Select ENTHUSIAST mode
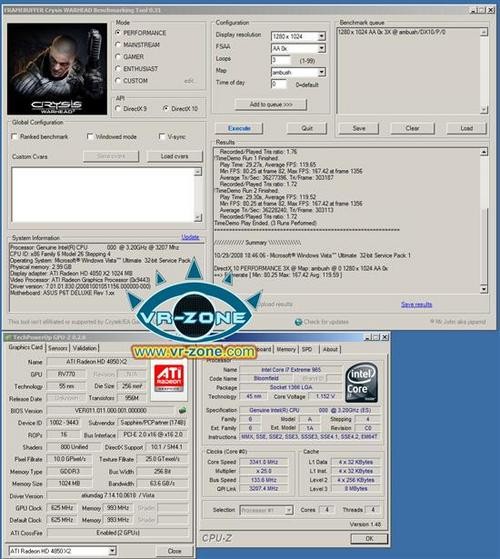 click(118, 69)
